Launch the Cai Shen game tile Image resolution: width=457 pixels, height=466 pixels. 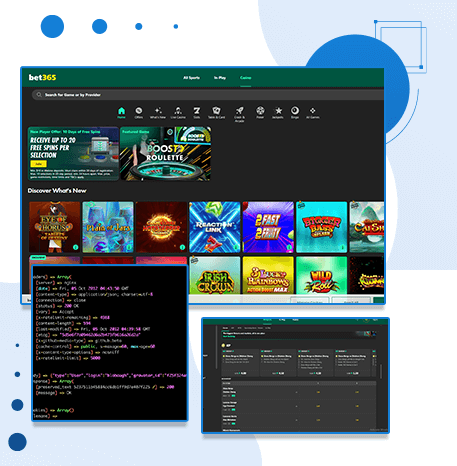pyautogui.click(x=367, y=227)
